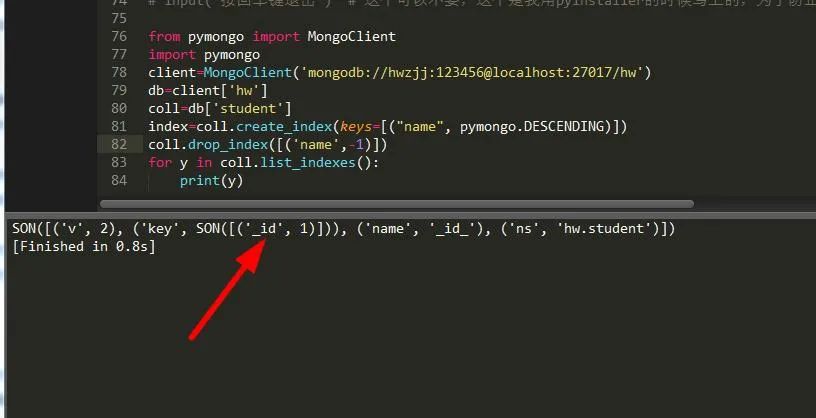This screenshot has height=418, width=816.
Task: Click the "Finished in 0.8s" output line
Action: pos(83,246)
